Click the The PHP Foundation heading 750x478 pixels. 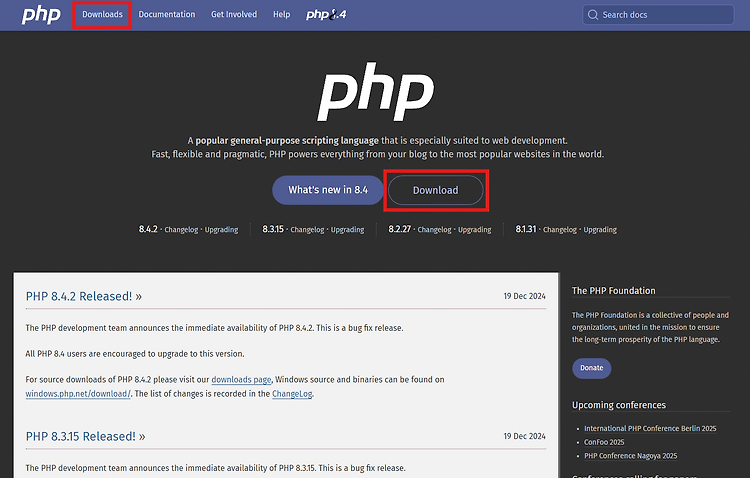click(x=614, y=290)
